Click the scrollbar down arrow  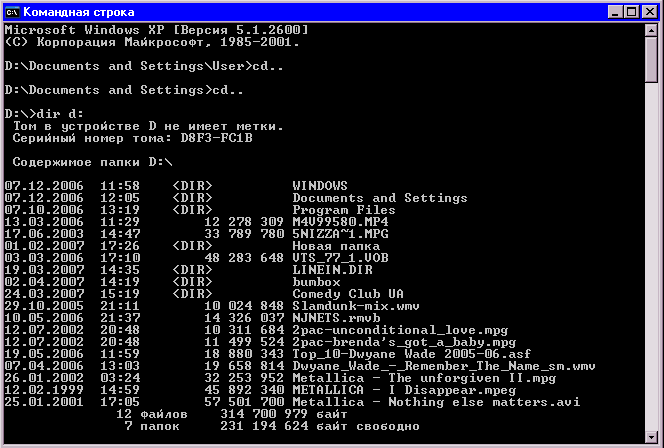[651, 436]
